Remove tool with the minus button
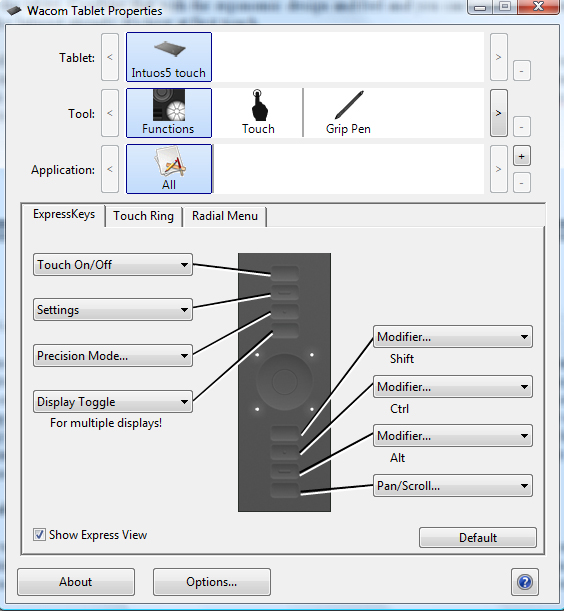564x611 pixels. pos(522,127)
